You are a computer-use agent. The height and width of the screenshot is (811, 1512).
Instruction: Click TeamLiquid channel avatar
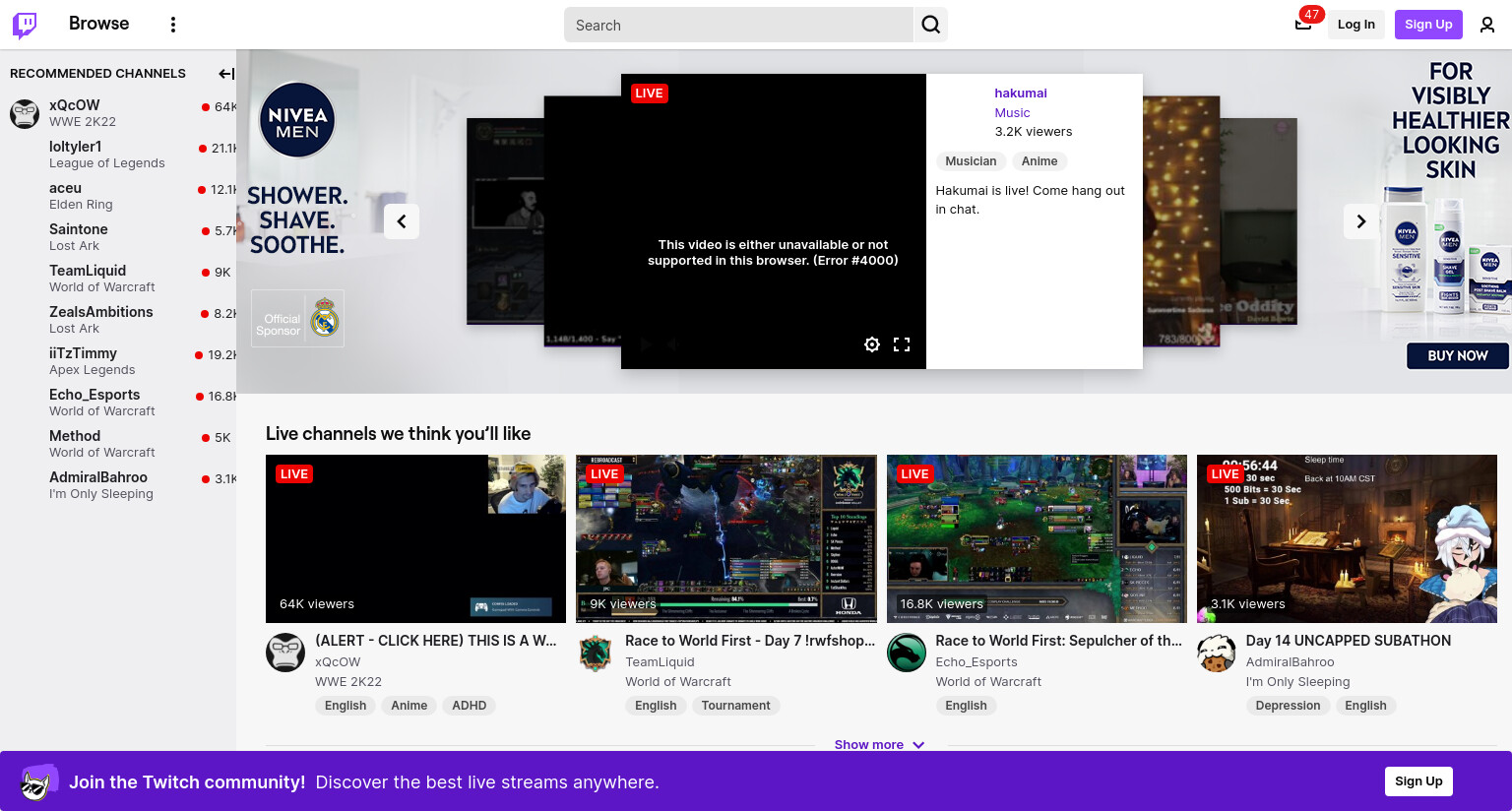[x=596, y=653]
